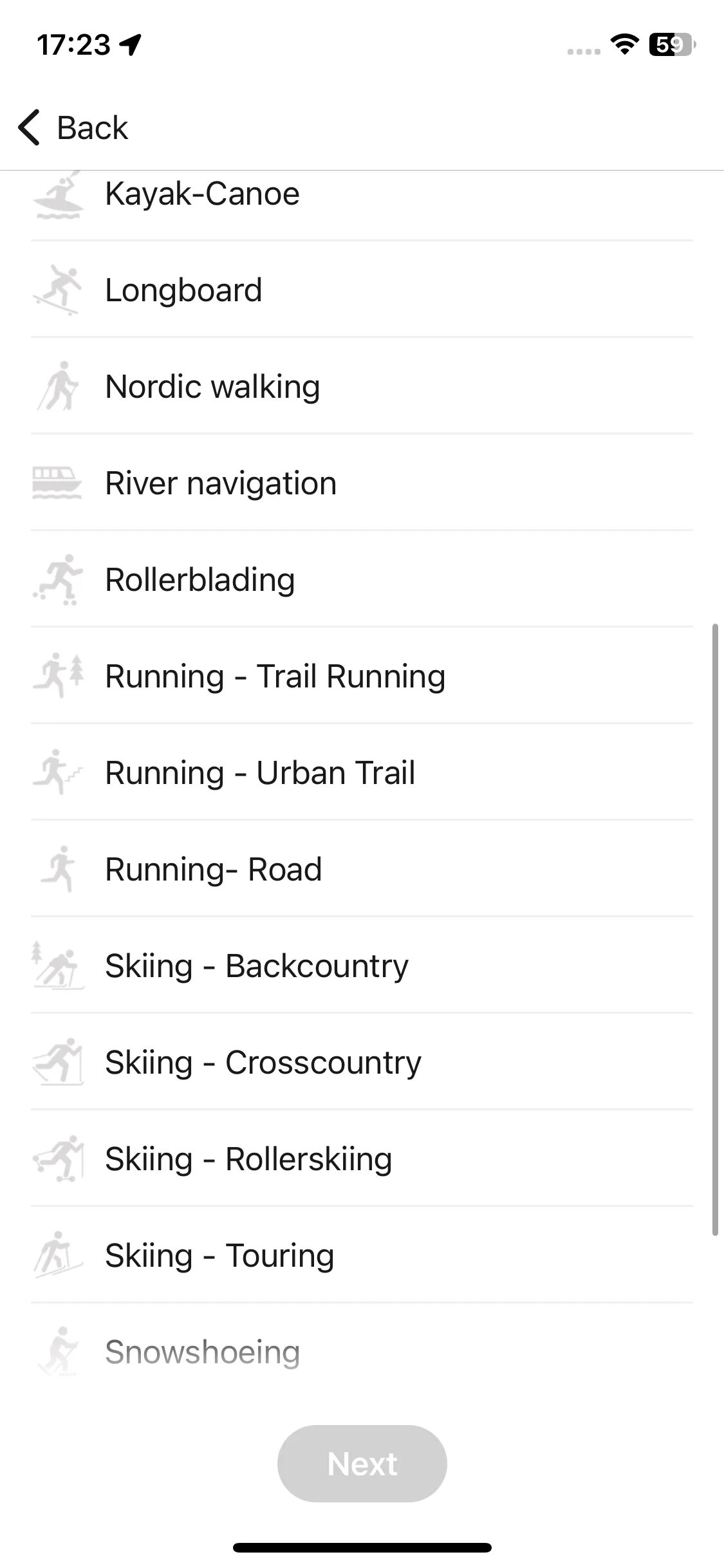Tap the Nordic walking figure icon
This screenshot has height=1568, width=724.
click(x=58, y=386)
